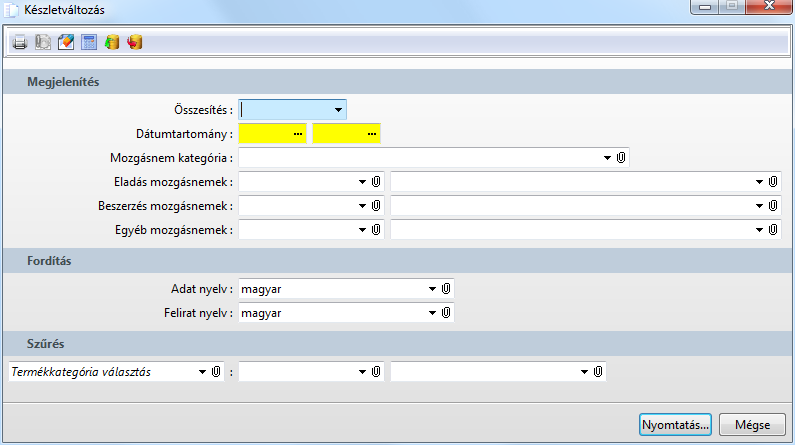Viewport: 795px width, 445px height.
Task: Click paperclip on second Egyéb mozgásnemek field
Action: [x=773, y=230]
